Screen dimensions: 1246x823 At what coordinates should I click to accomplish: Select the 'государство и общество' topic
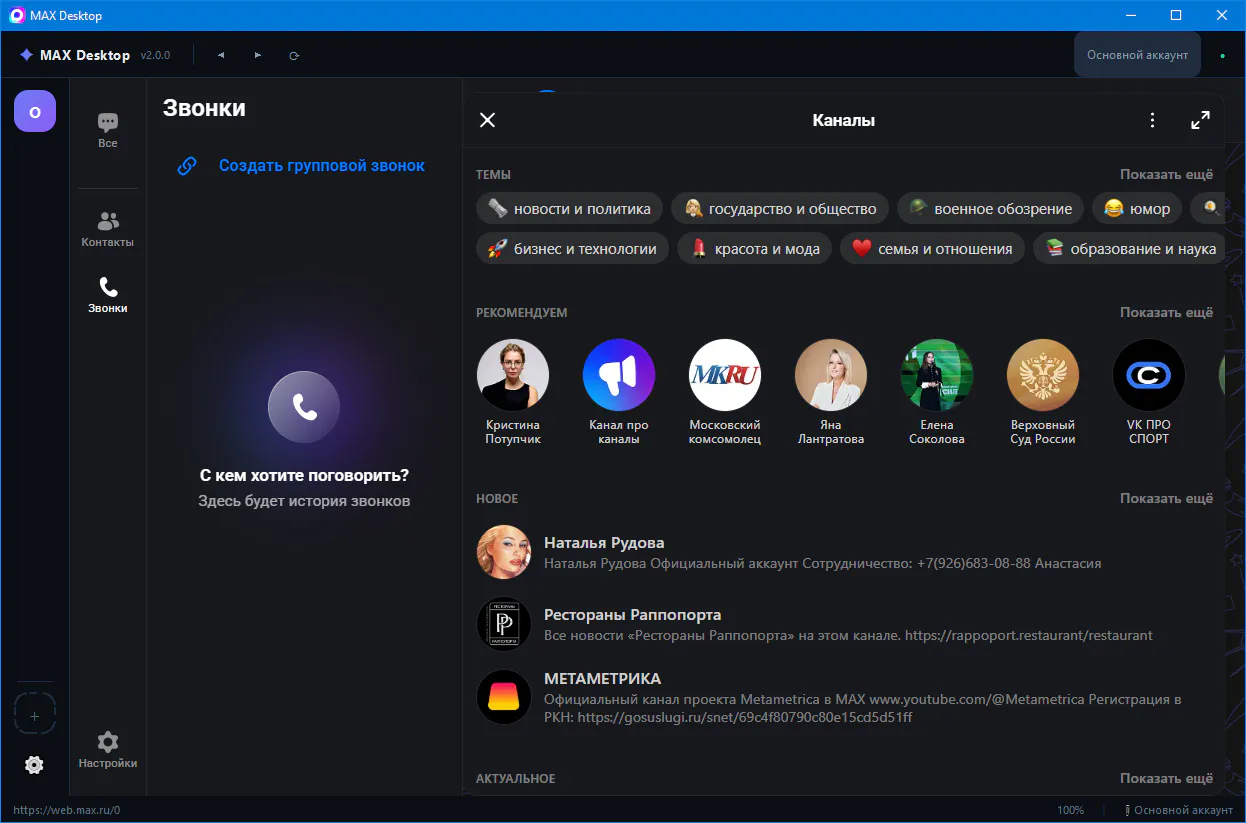[780, 209]
